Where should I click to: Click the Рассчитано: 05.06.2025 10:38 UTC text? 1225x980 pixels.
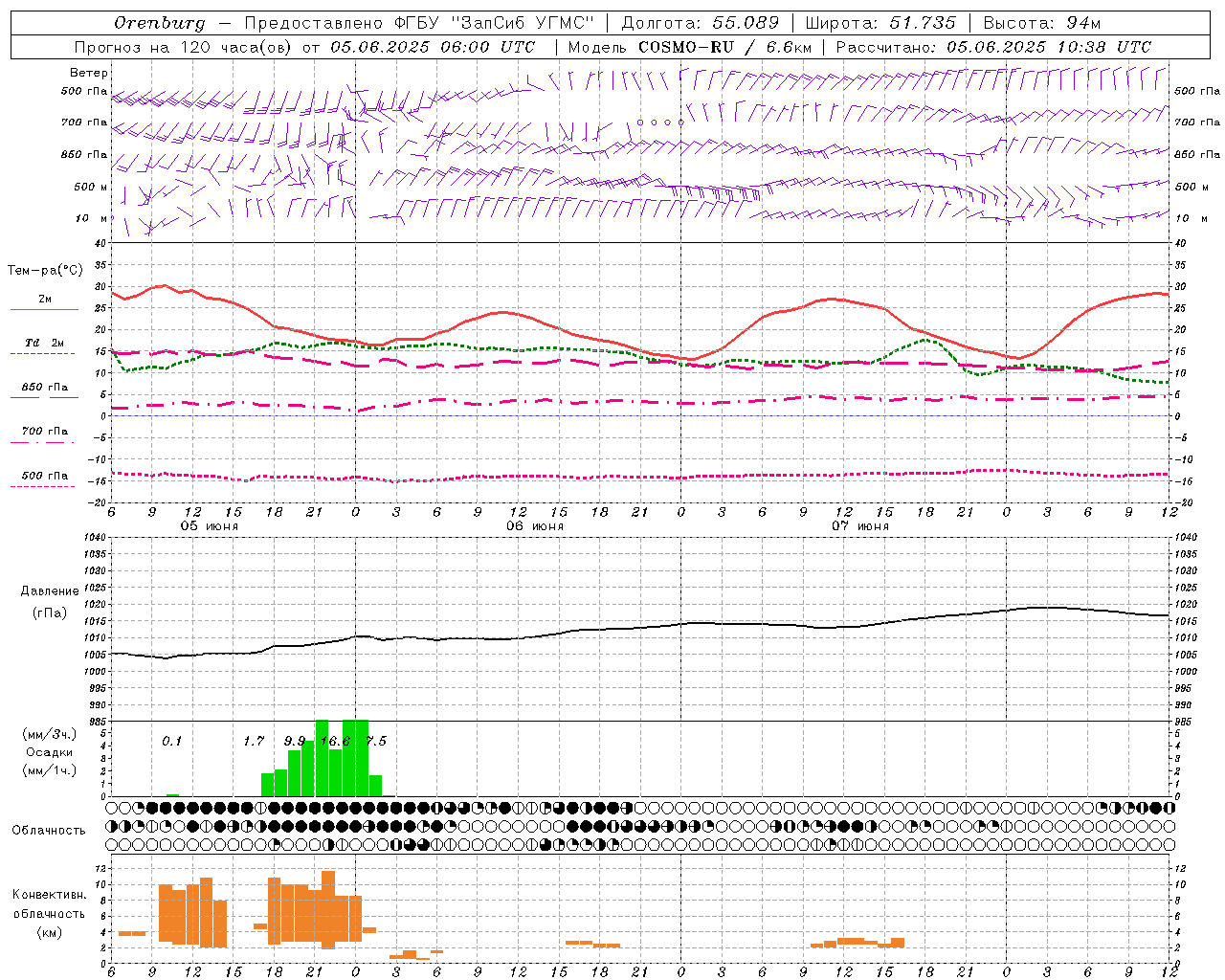993,47
